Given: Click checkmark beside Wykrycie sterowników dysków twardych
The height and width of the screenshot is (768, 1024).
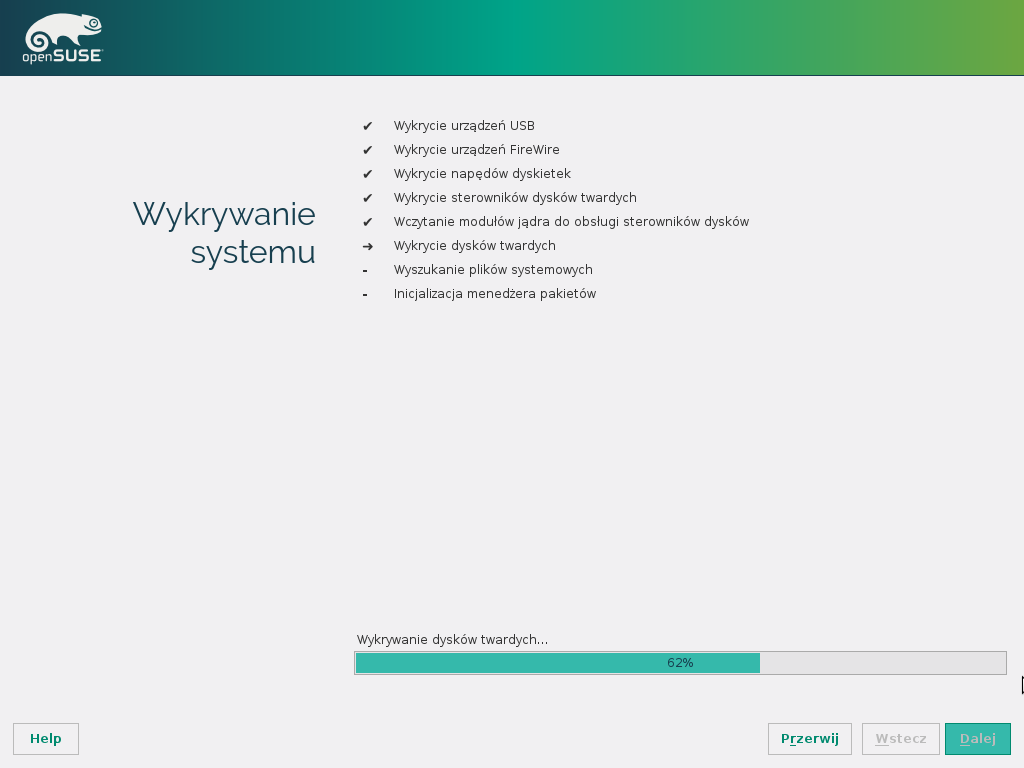Looking at the screenshot, I should (x=367, y=198).
